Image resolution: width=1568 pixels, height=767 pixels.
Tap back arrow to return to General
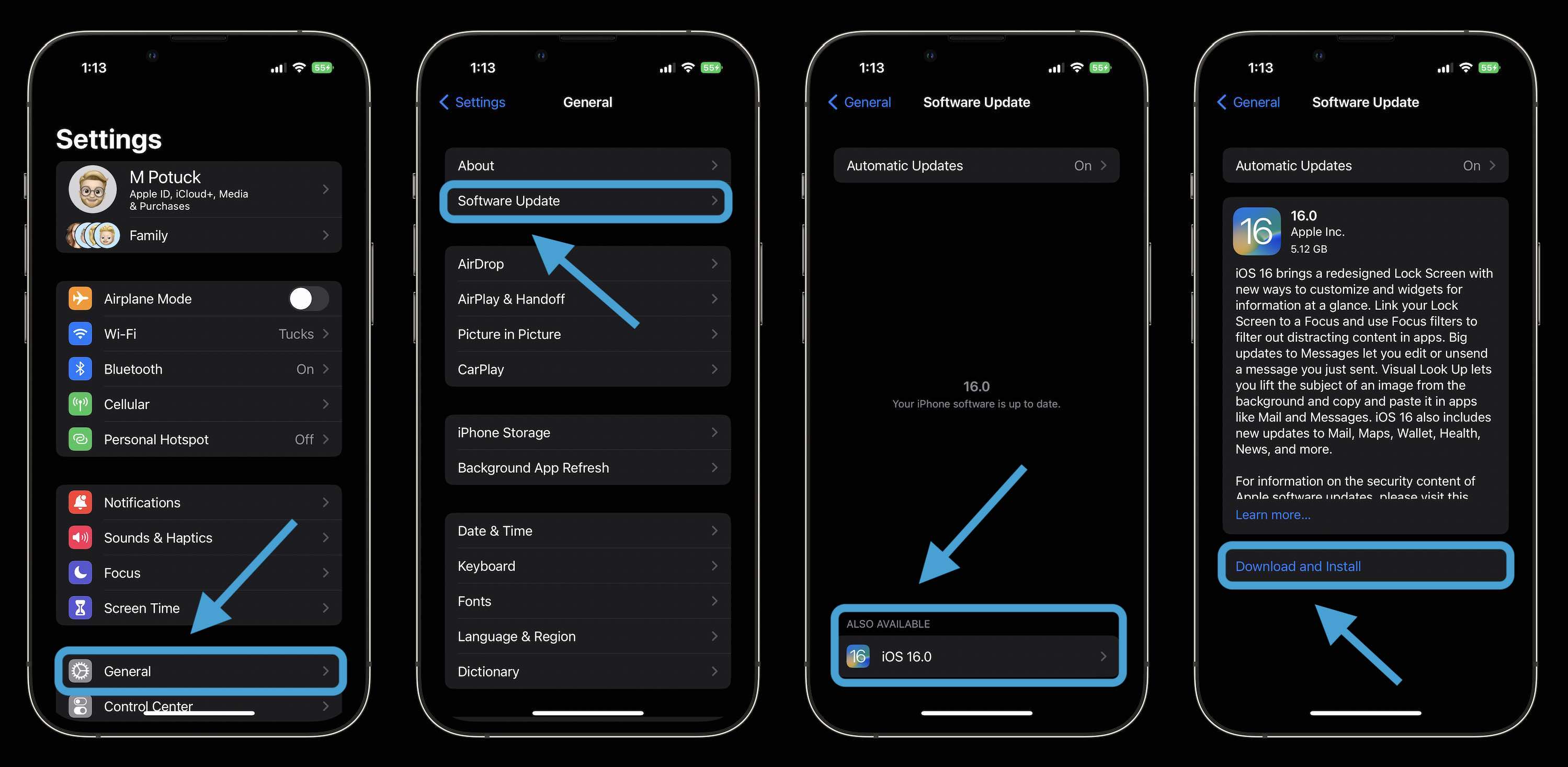point(858,101)
